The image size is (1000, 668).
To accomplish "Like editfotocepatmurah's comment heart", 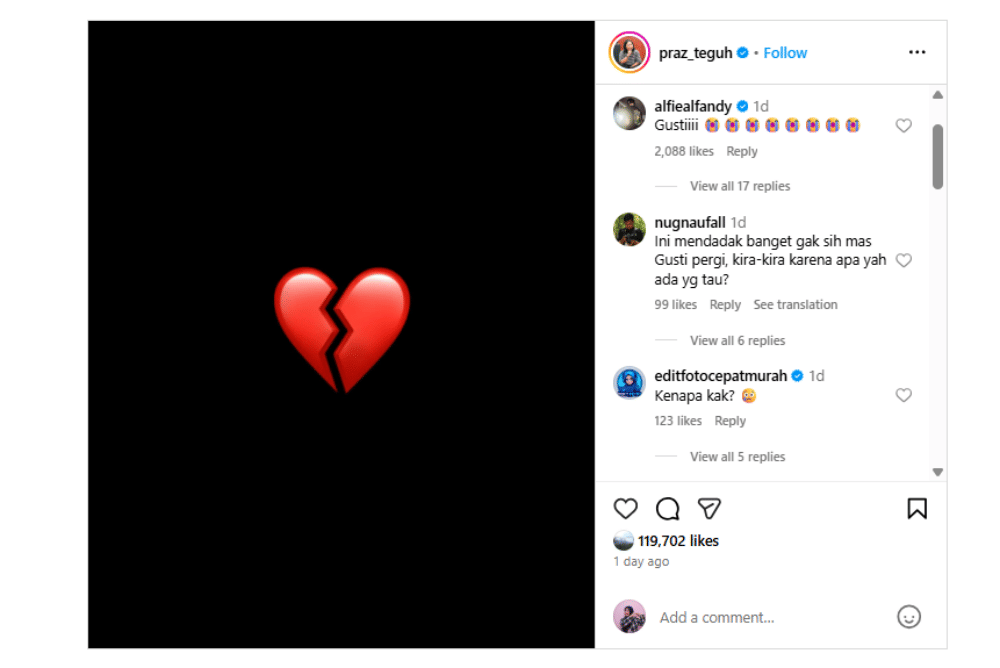I will point(903,395).
